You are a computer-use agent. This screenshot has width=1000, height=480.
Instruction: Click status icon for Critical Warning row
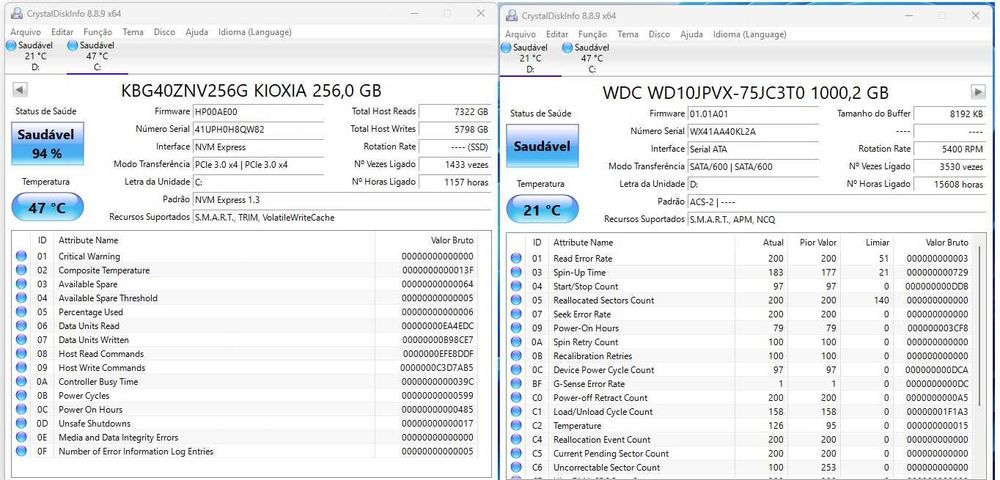pos(22,256)
